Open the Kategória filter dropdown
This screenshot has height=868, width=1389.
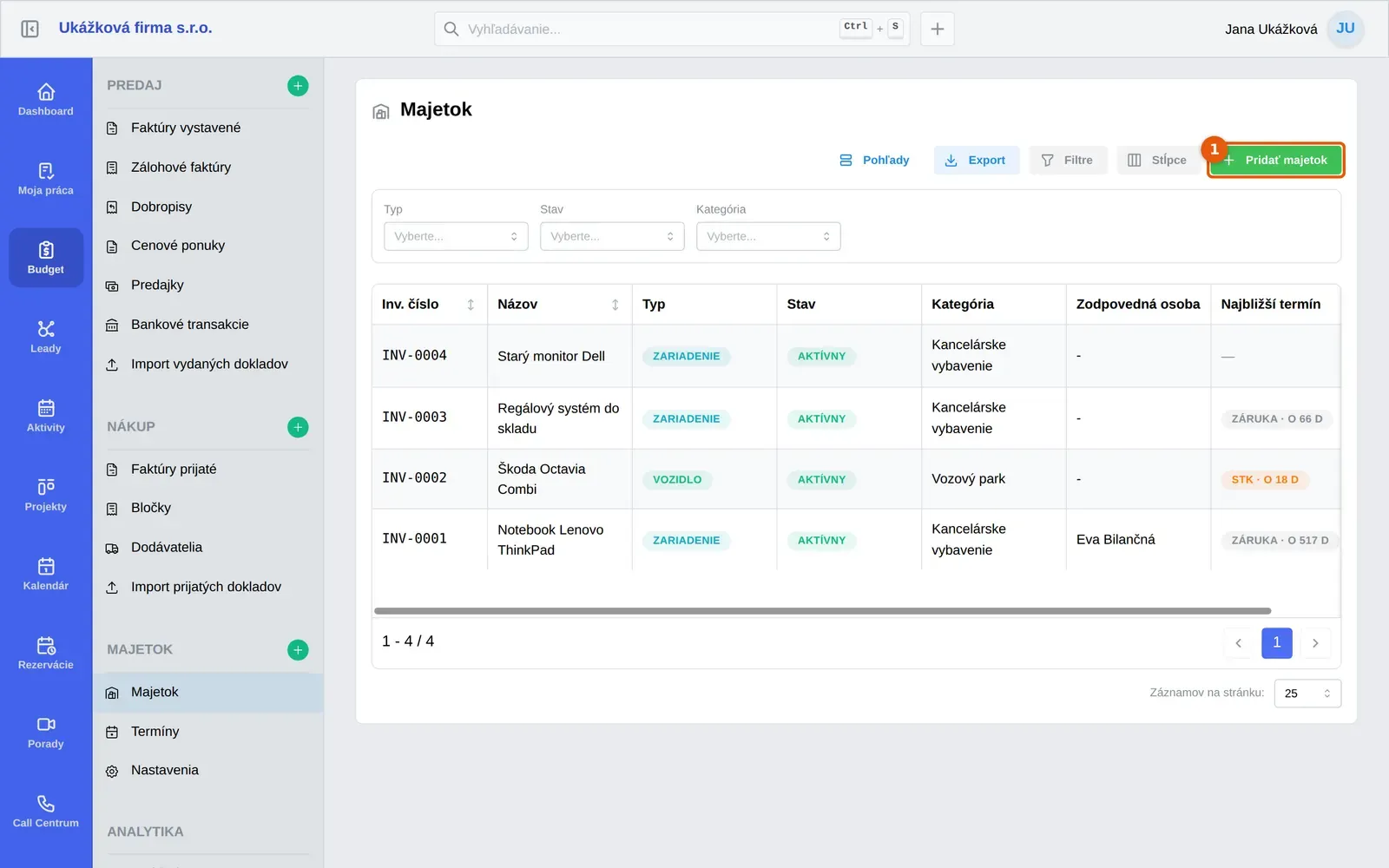coord(768,236)
